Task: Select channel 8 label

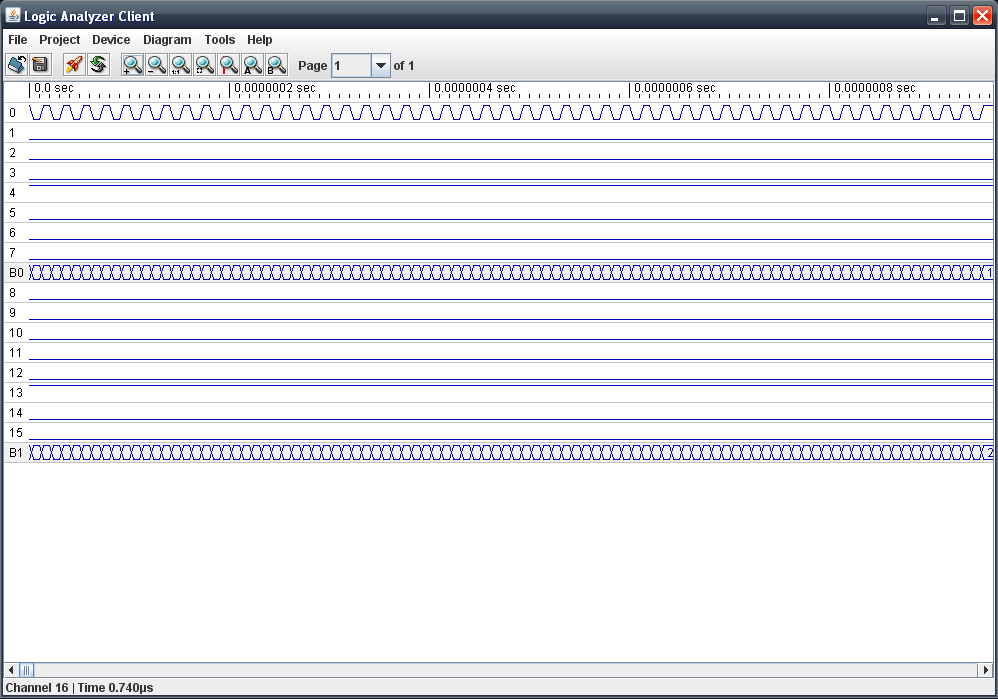Action: 13,293
